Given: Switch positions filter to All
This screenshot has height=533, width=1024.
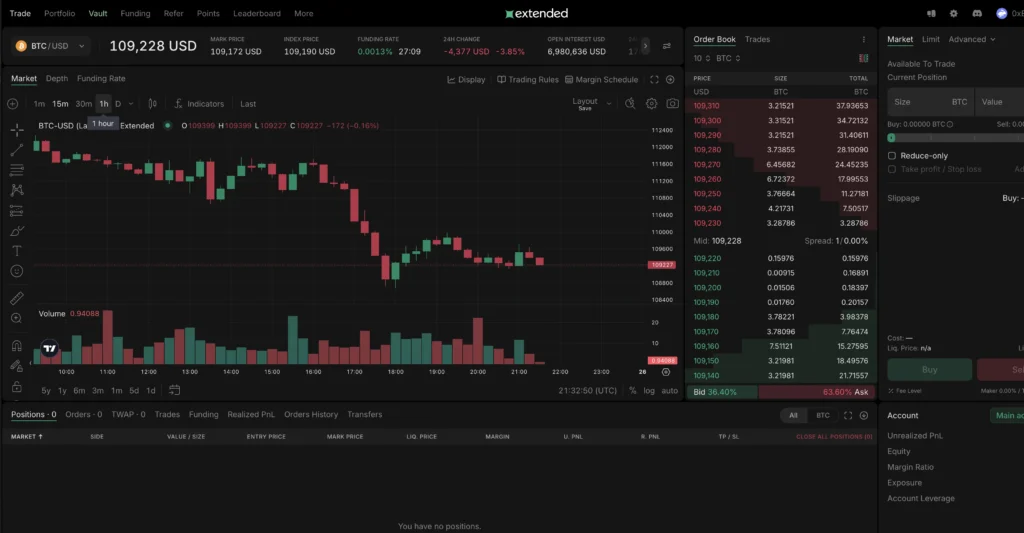Looking at the screenshot, I should [x=793, y=415].
